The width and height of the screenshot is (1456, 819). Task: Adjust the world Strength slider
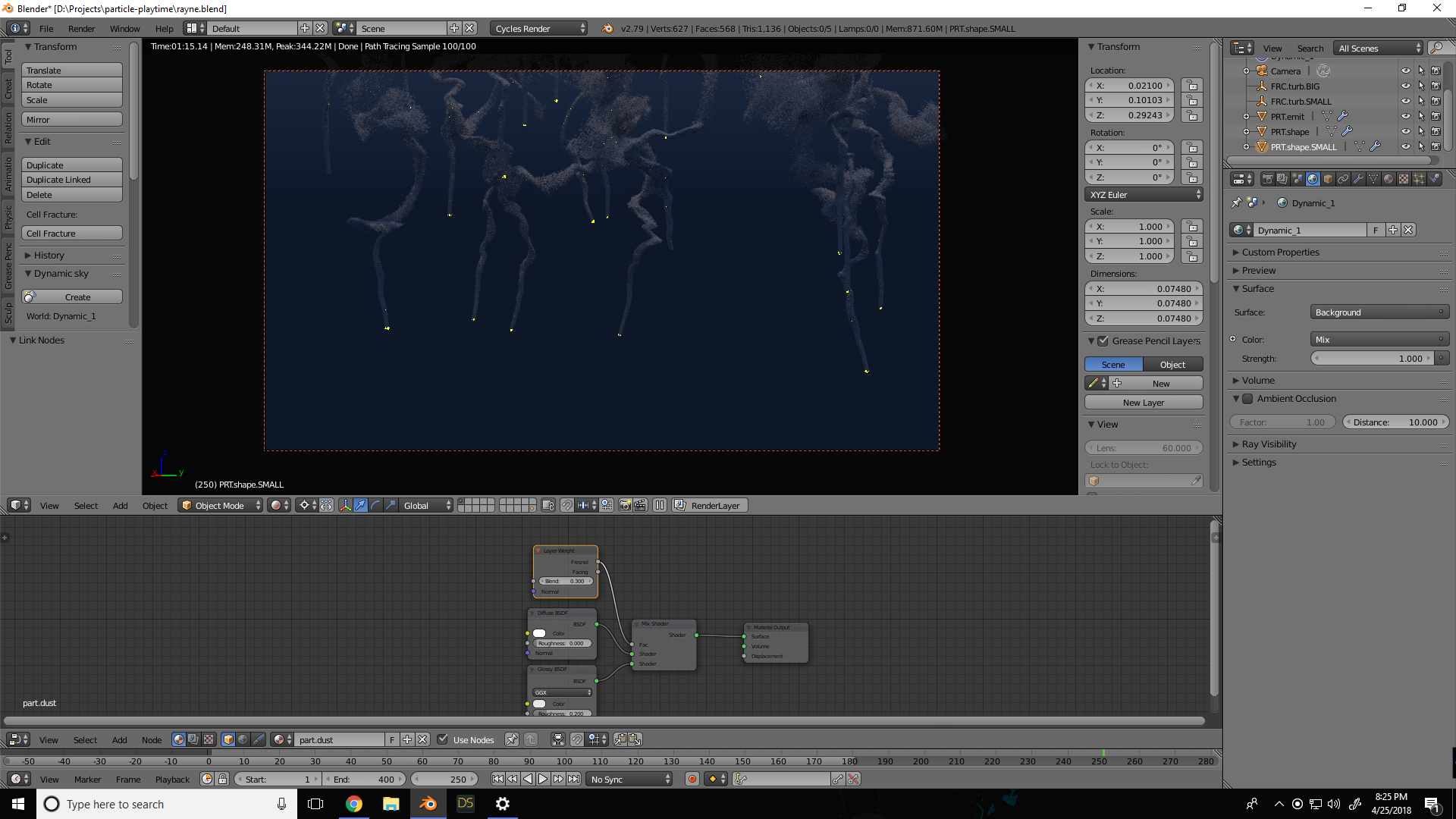pyautogui.click(x=1373, y=359)
